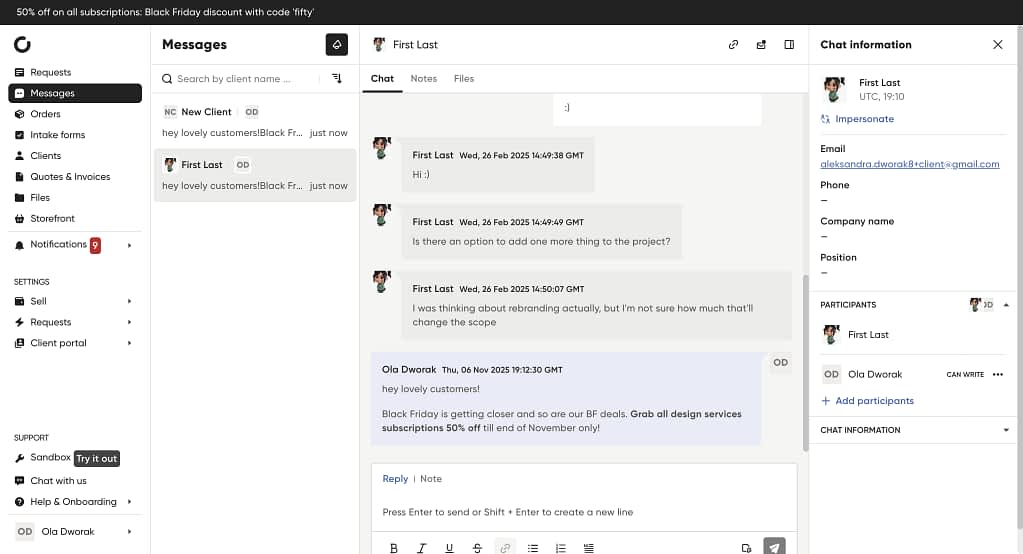1023x554 pixels.
Task: Click the Ola Dworak sidebar avatar initials
Action: point(25,531)
